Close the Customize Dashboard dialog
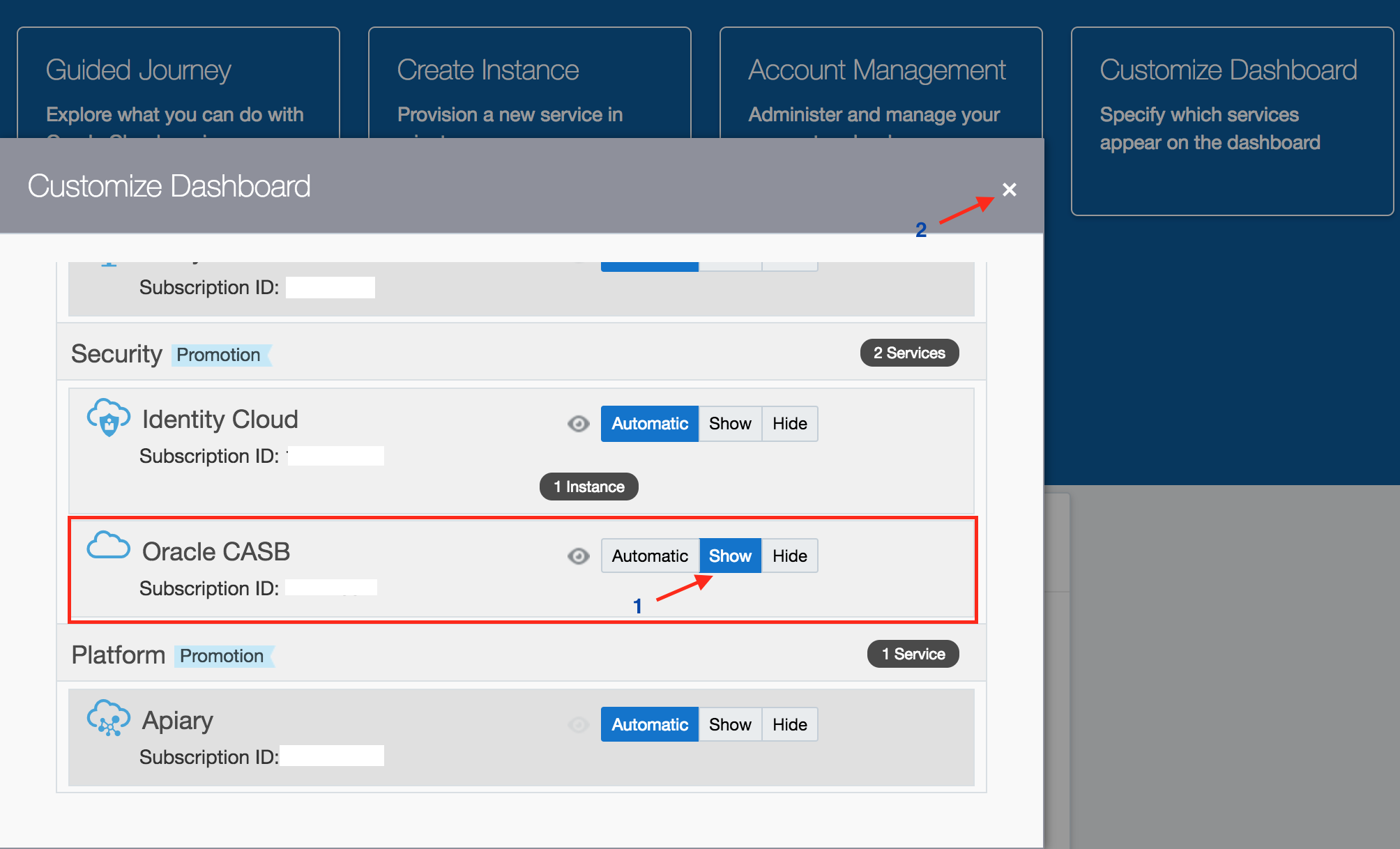Viewport: 1400px width, 849px height. [1009, 190]
